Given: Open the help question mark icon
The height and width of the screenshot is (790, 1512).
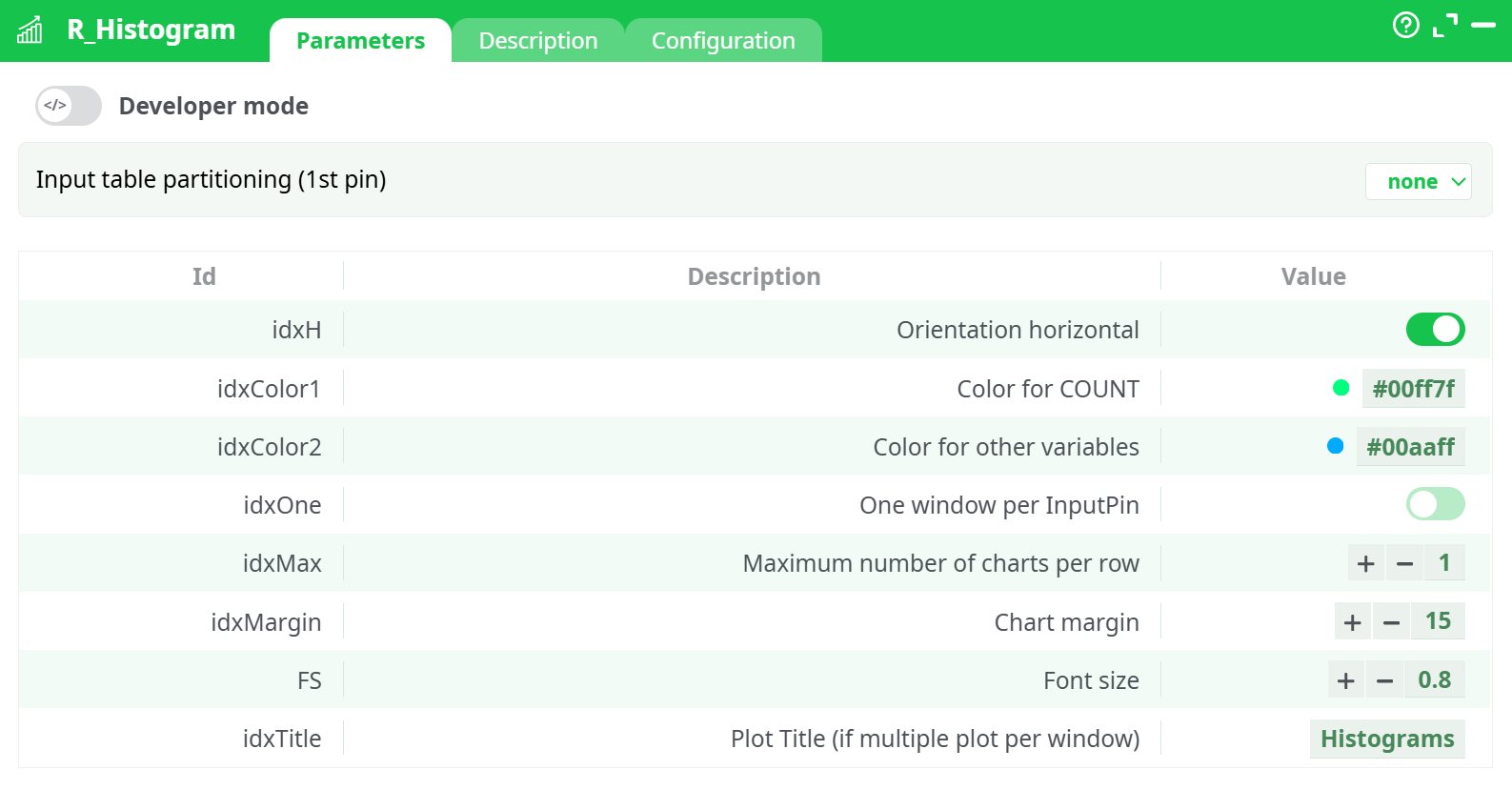Looking at the screenshot, I should 1405,25.
